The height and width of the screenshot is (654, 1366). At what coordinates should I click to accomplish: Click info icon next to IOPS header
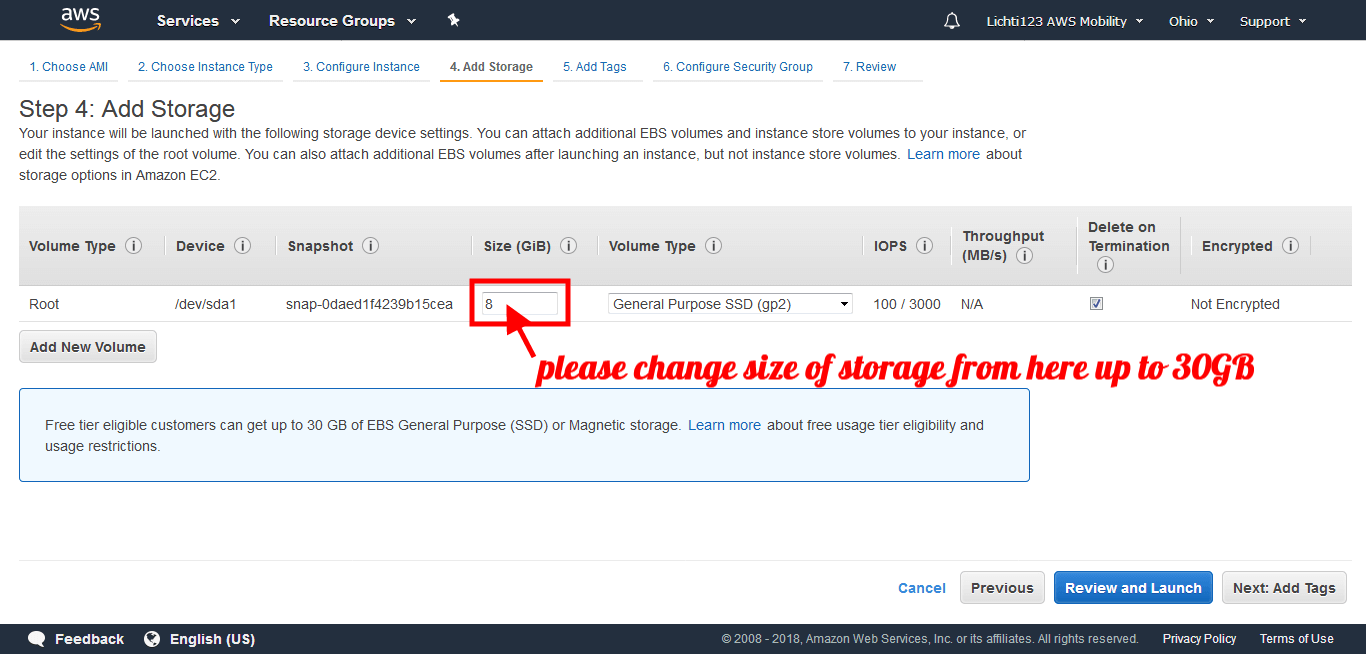tap(924, 246)
